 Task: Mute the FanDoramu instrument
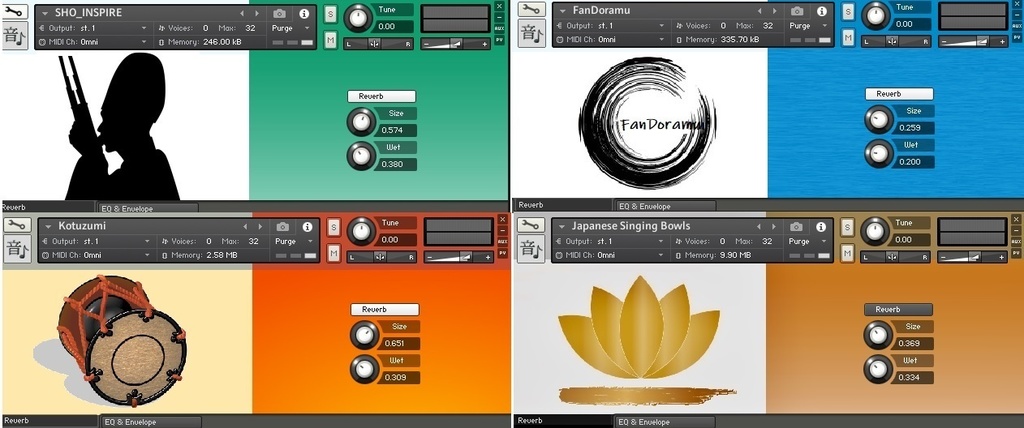click(x=848, y=38)
